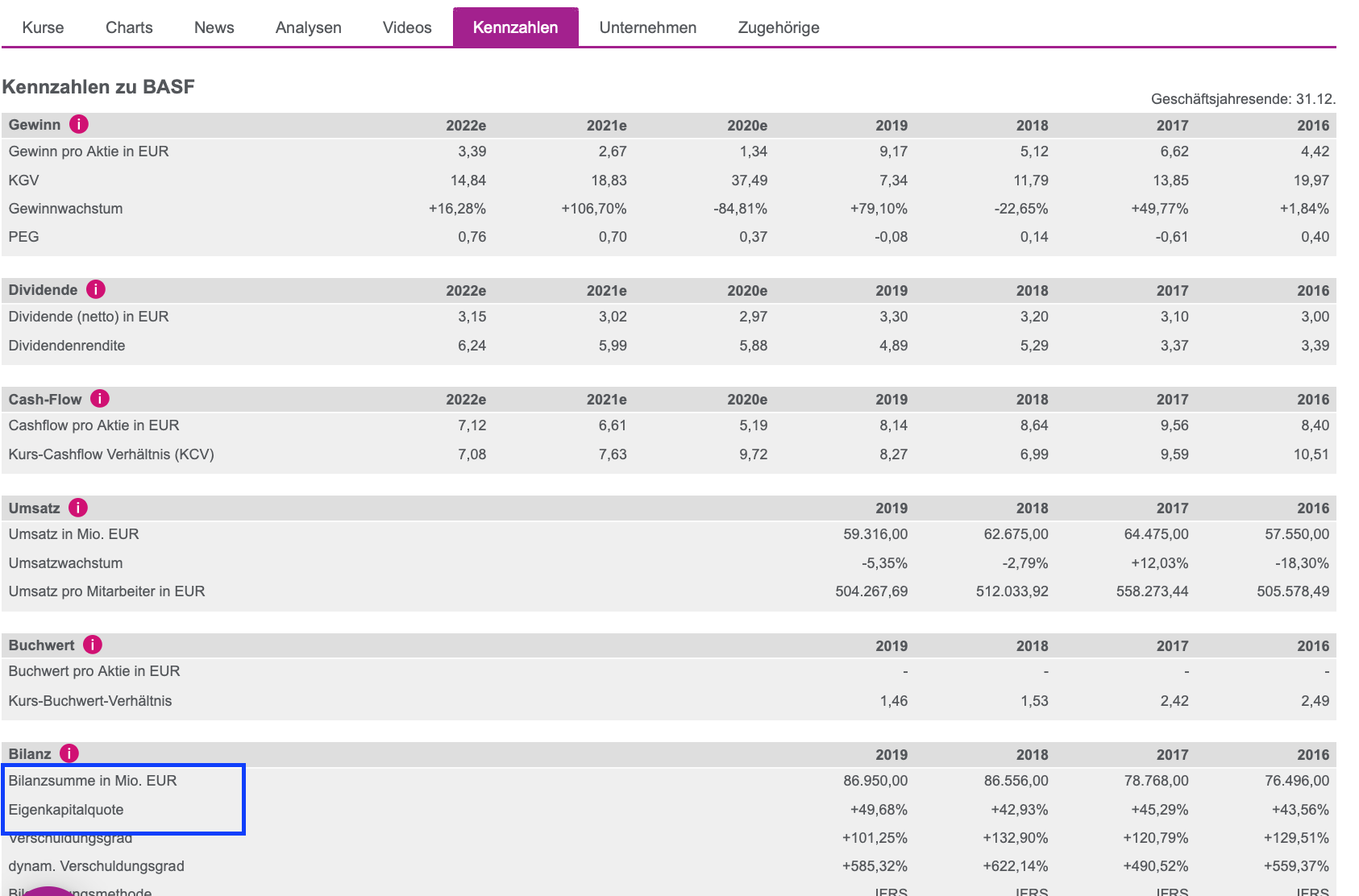Click the Eigenkapitalquote value +42,93%

[x=1020, y=810]
